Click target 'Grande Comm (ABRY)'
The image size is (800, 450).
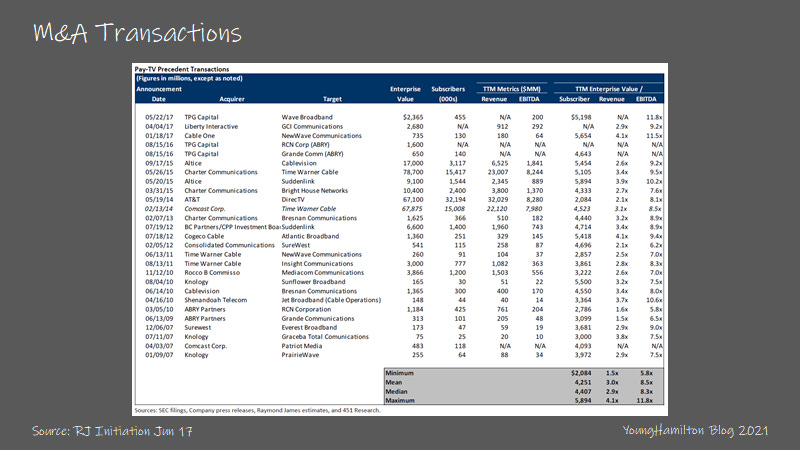coord(312,154)
